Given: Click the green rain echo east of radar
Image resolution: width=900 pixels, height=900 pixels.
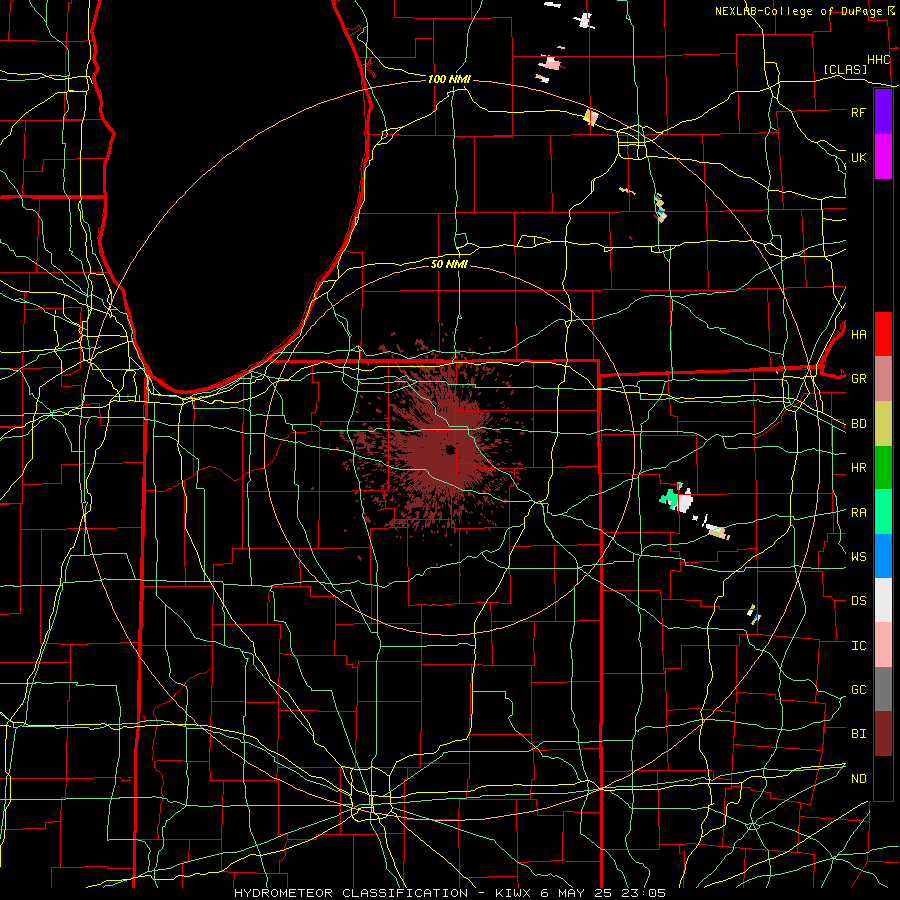Looking at the screenshot, I should coord(669,497).
